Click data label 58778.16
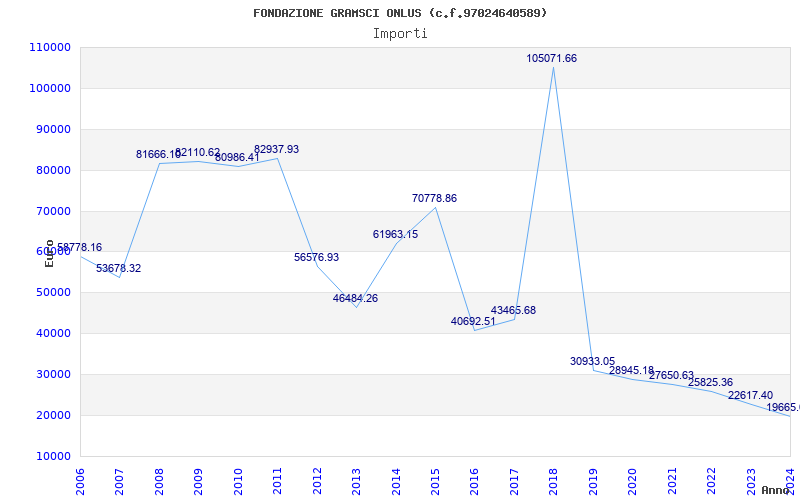Viewport: 800px width, 500px height. click(80, 247)
